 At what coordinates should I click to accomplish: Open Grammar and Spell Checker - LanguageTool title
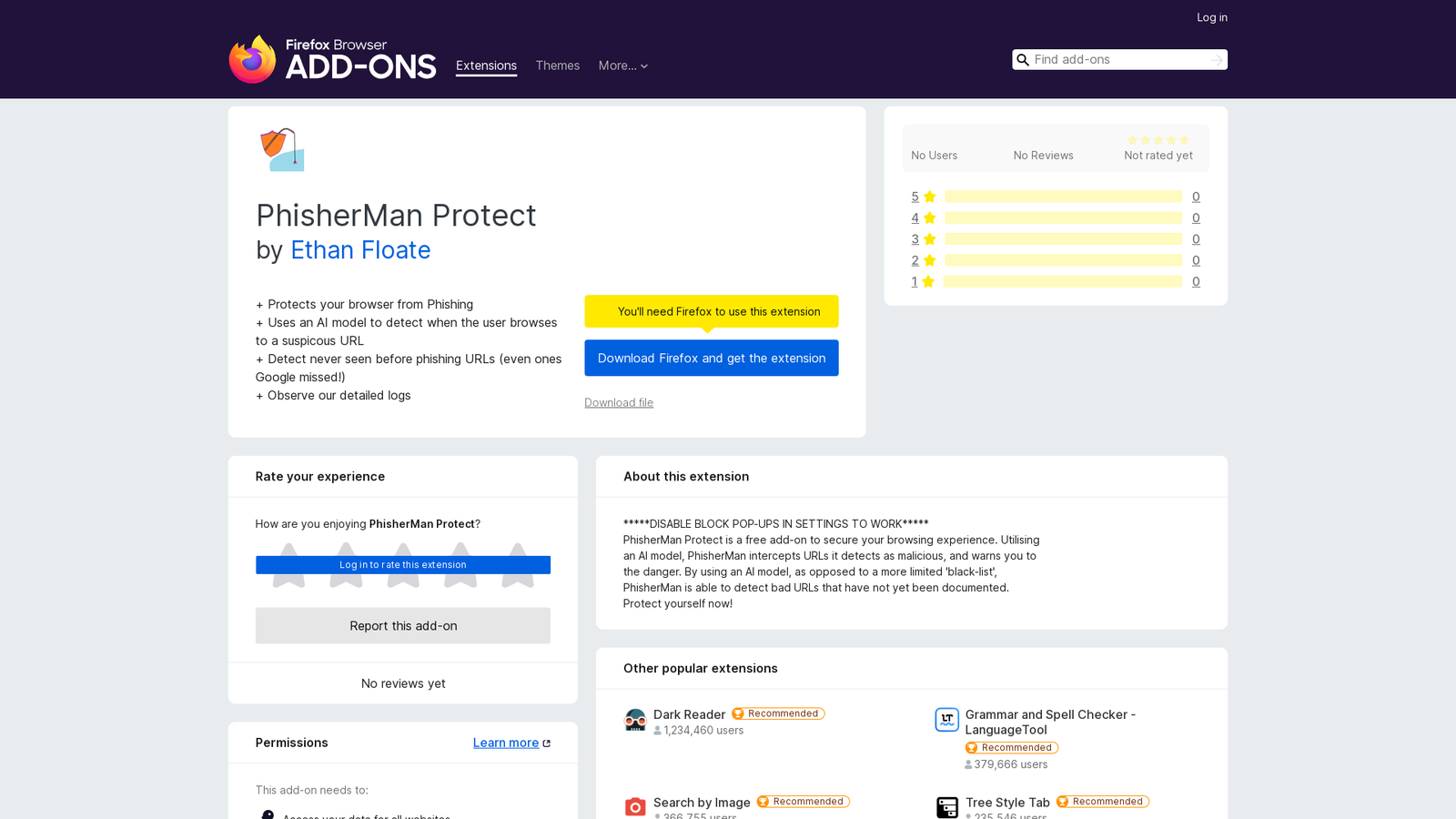1050,722
